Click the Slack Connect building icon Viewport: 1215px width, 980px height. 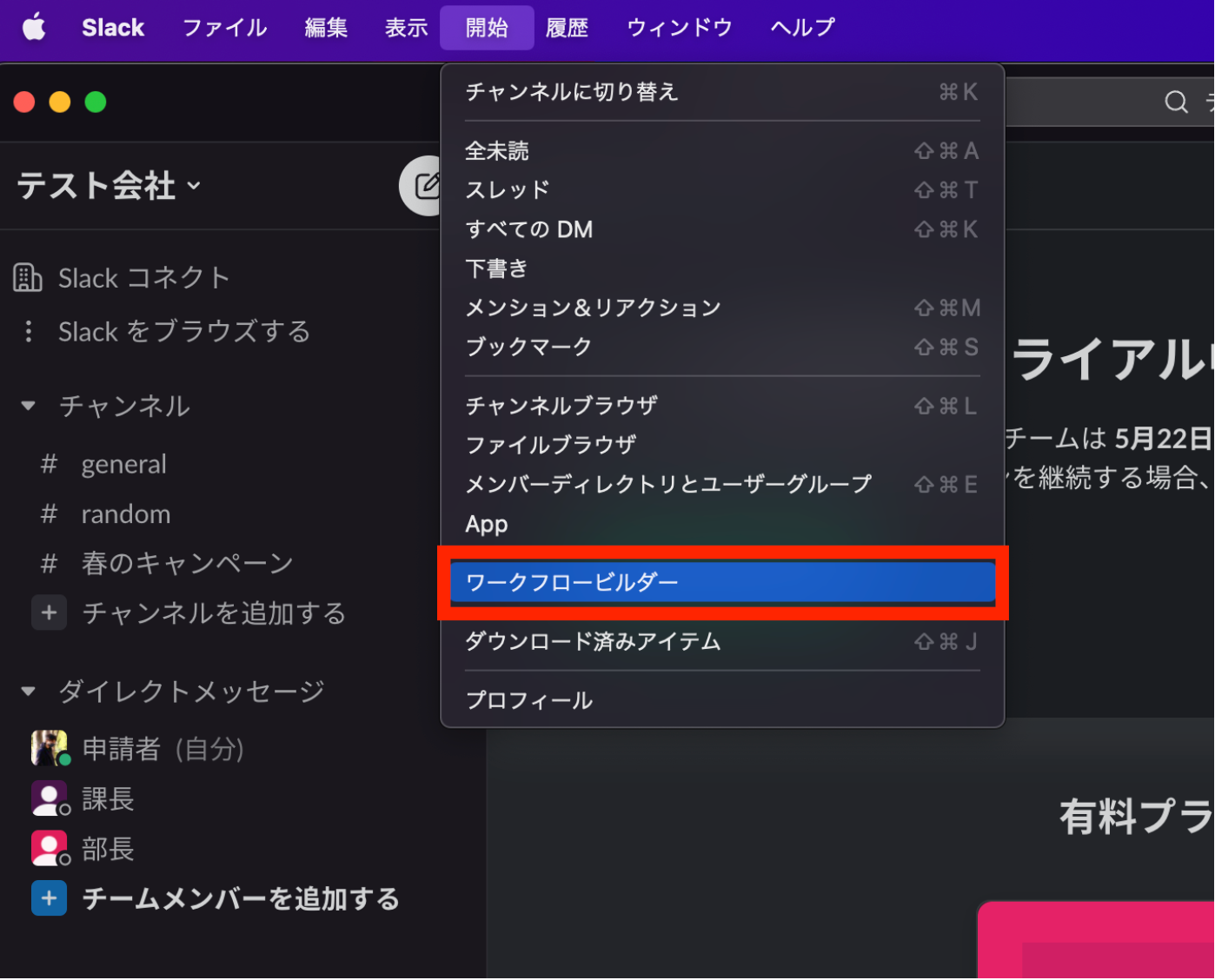28,278
